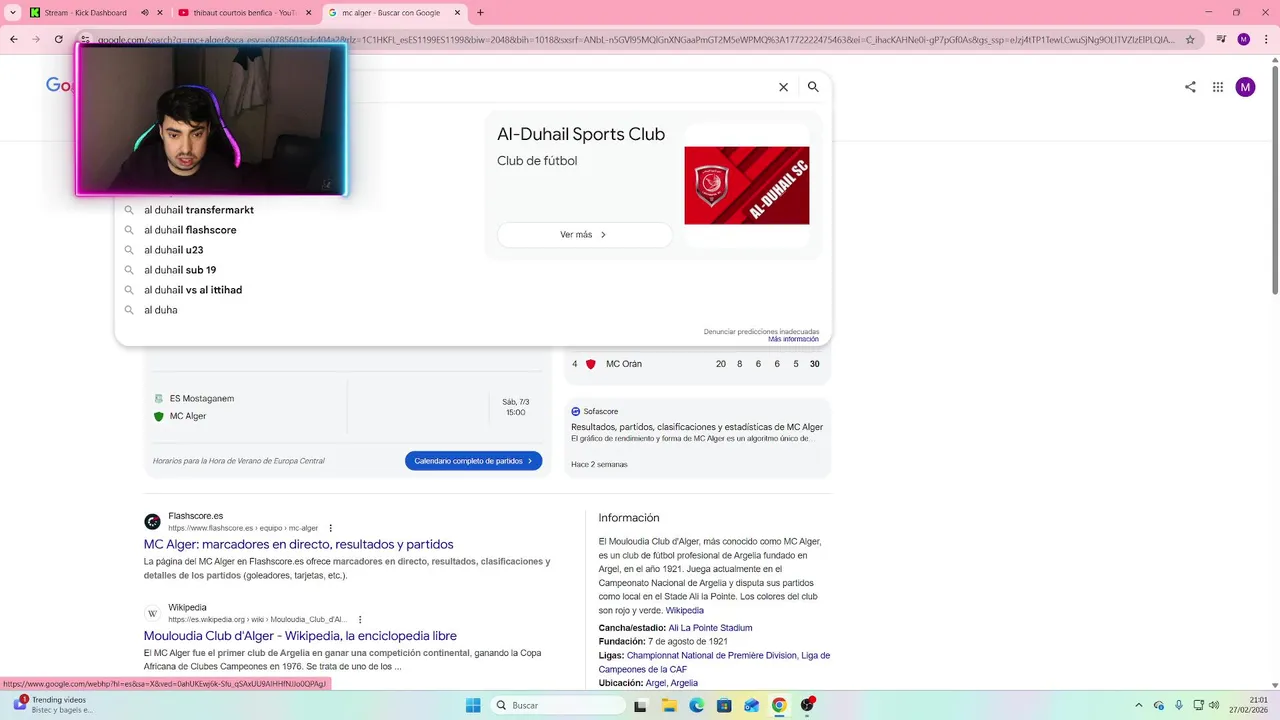Click the ES Mostaganem vs MC Alger match

click(346, 407)
